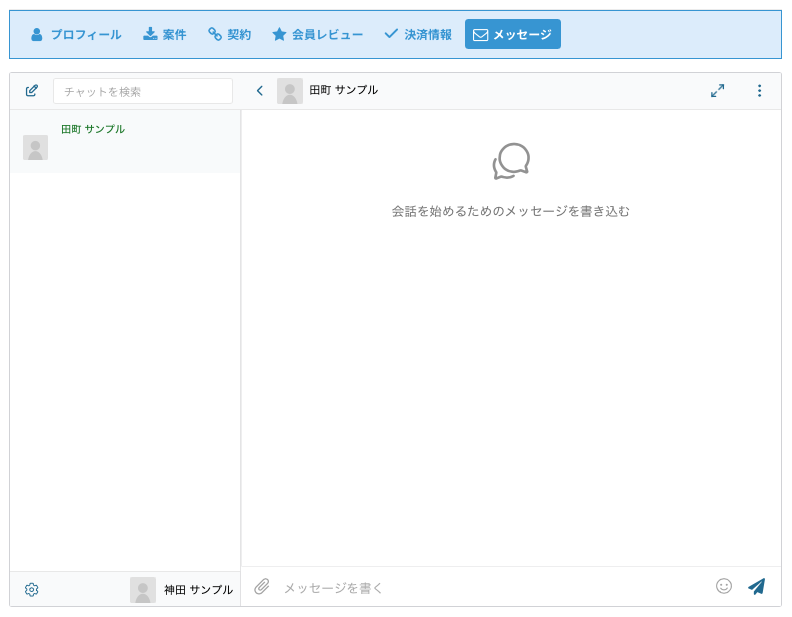Click the メッセージ tab
This screenshot has height=617, width=792.
click(512, 34)
